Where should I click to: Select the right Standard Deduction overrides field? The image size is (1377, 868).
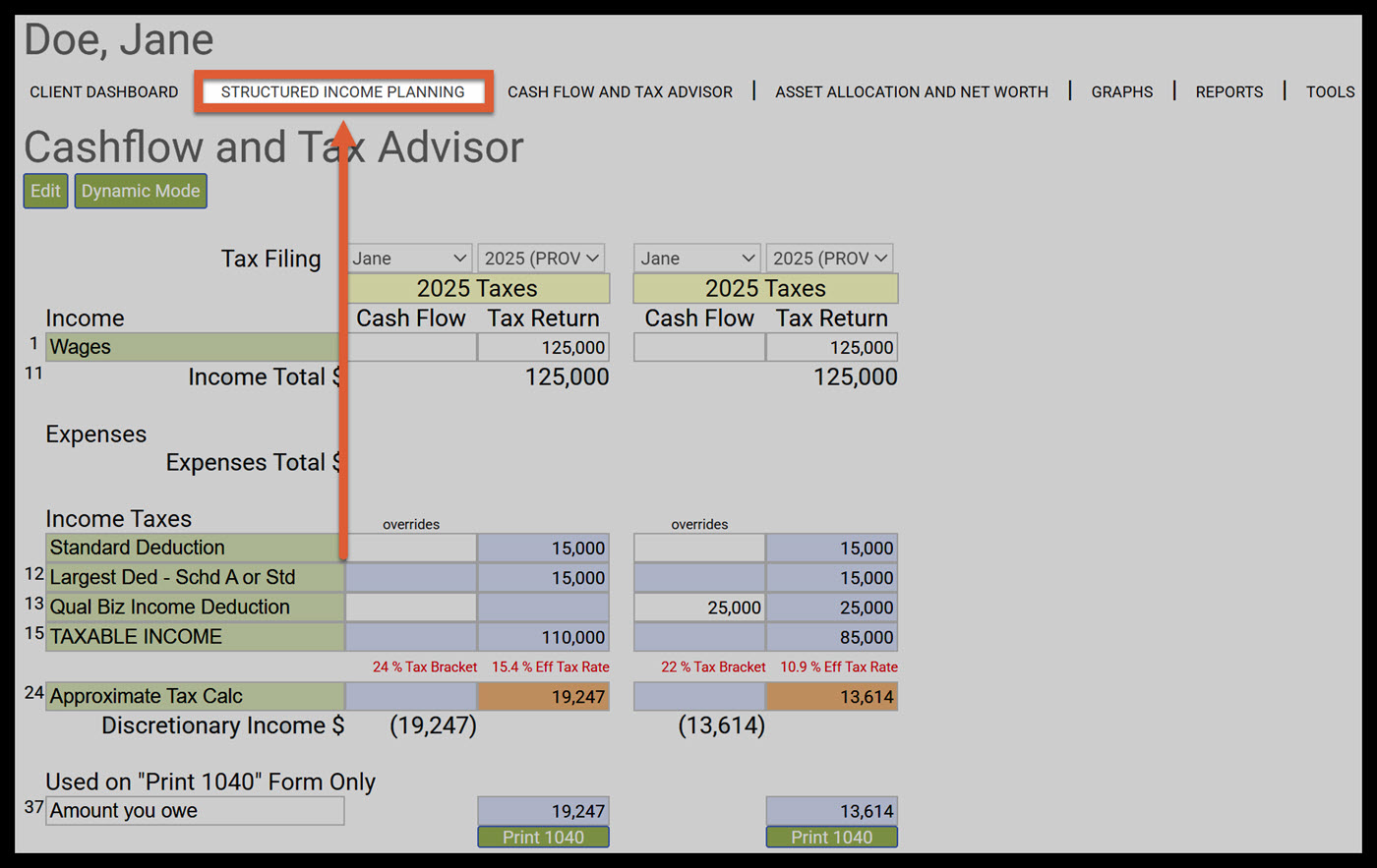699,548
